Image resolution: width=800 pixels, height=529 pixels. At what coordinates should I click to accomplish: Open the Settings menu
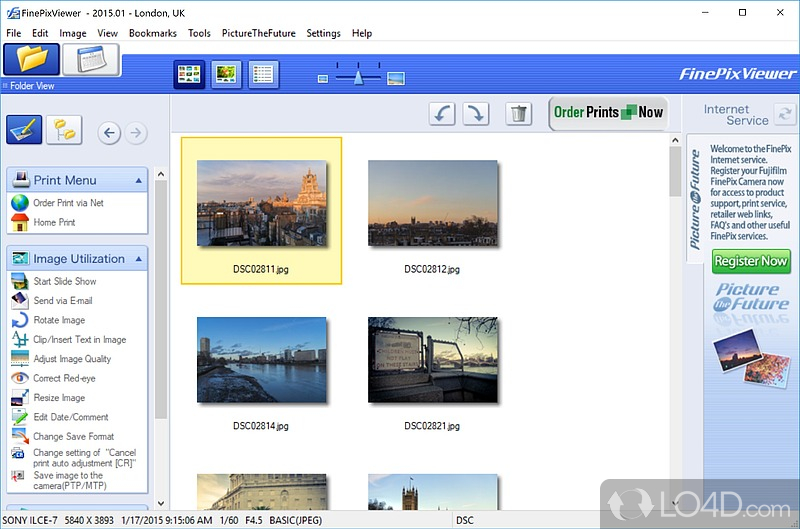pyautogui.click(x=323, y=33)
